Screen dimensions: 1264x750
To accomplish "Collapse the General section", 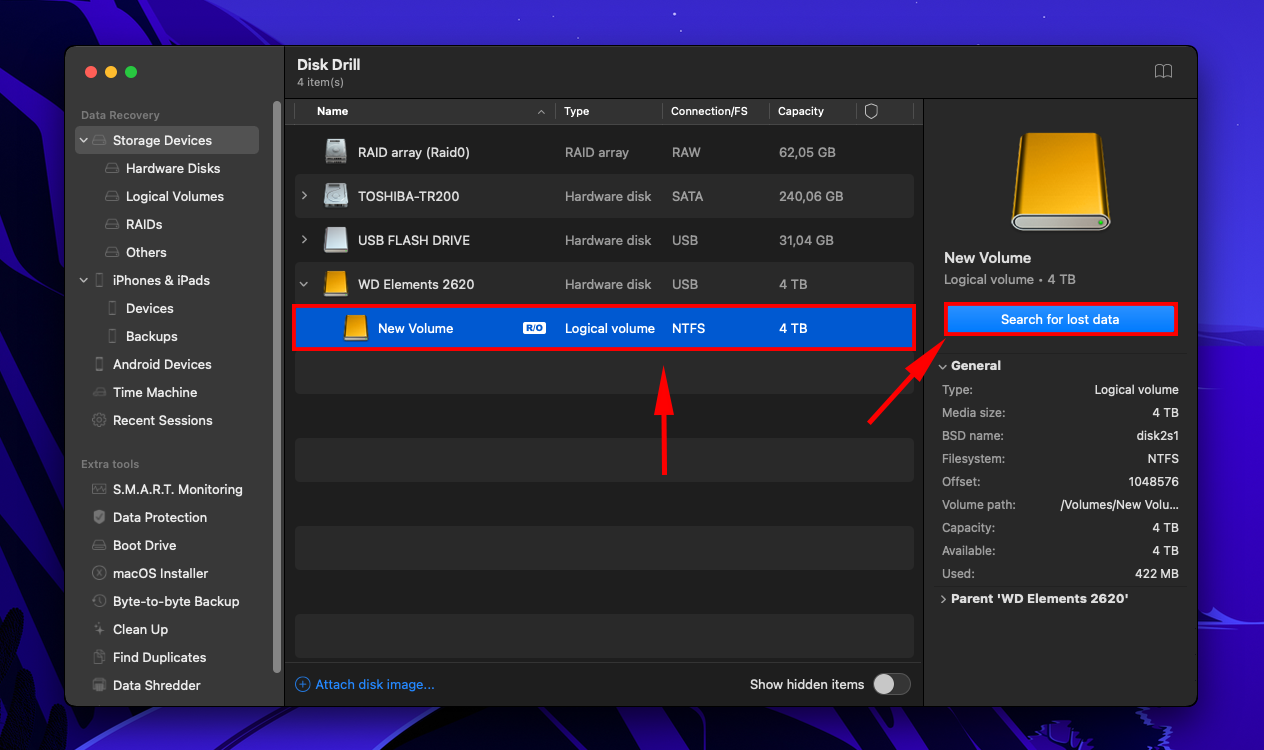I will [942, 366].
